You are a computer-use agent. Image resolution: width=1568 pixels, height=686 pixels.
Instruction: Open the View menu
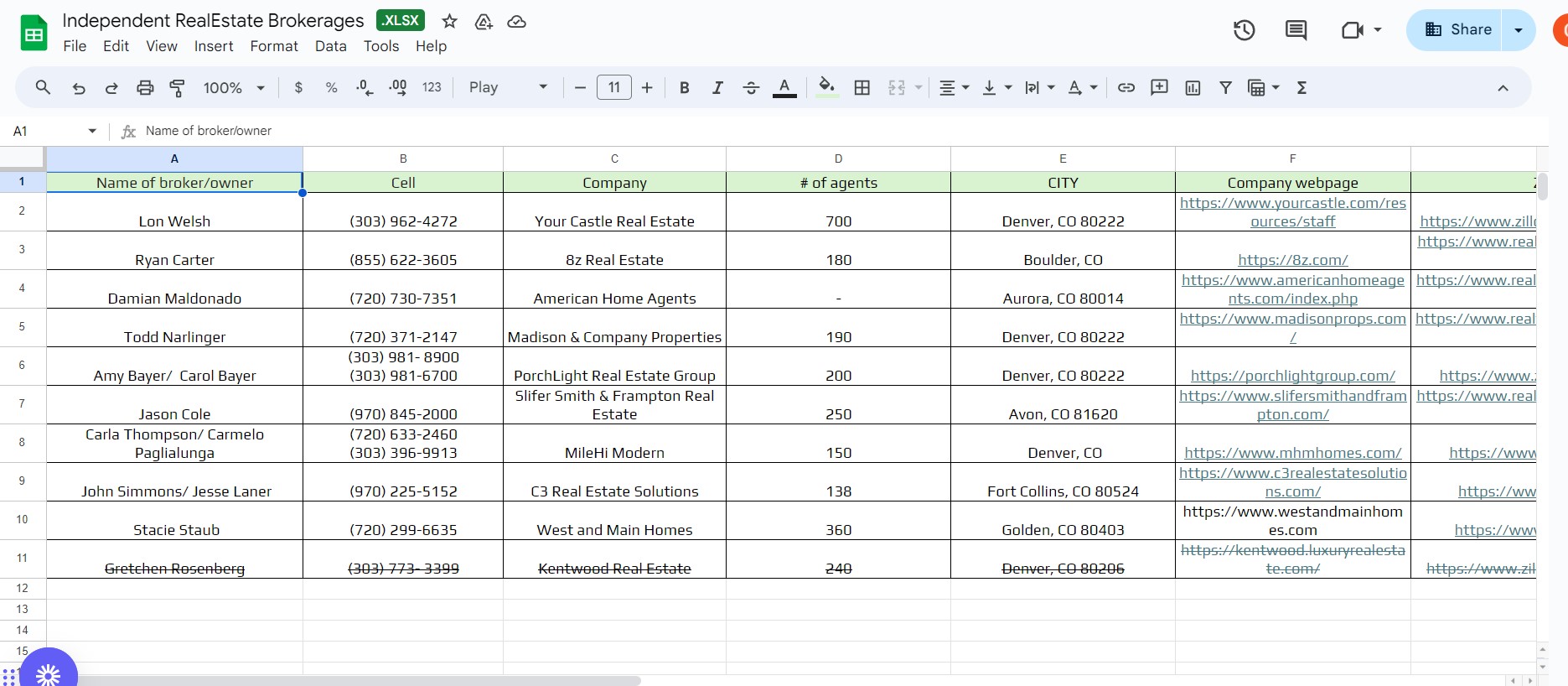click(x=162, y=46)
